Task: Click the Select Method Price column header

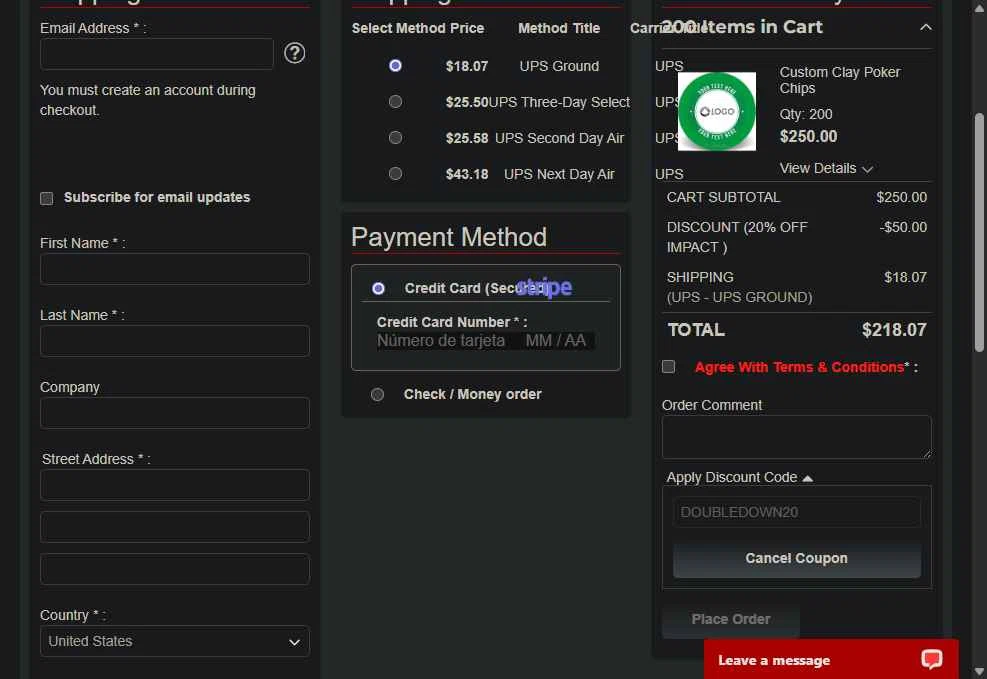Action: 418,28
